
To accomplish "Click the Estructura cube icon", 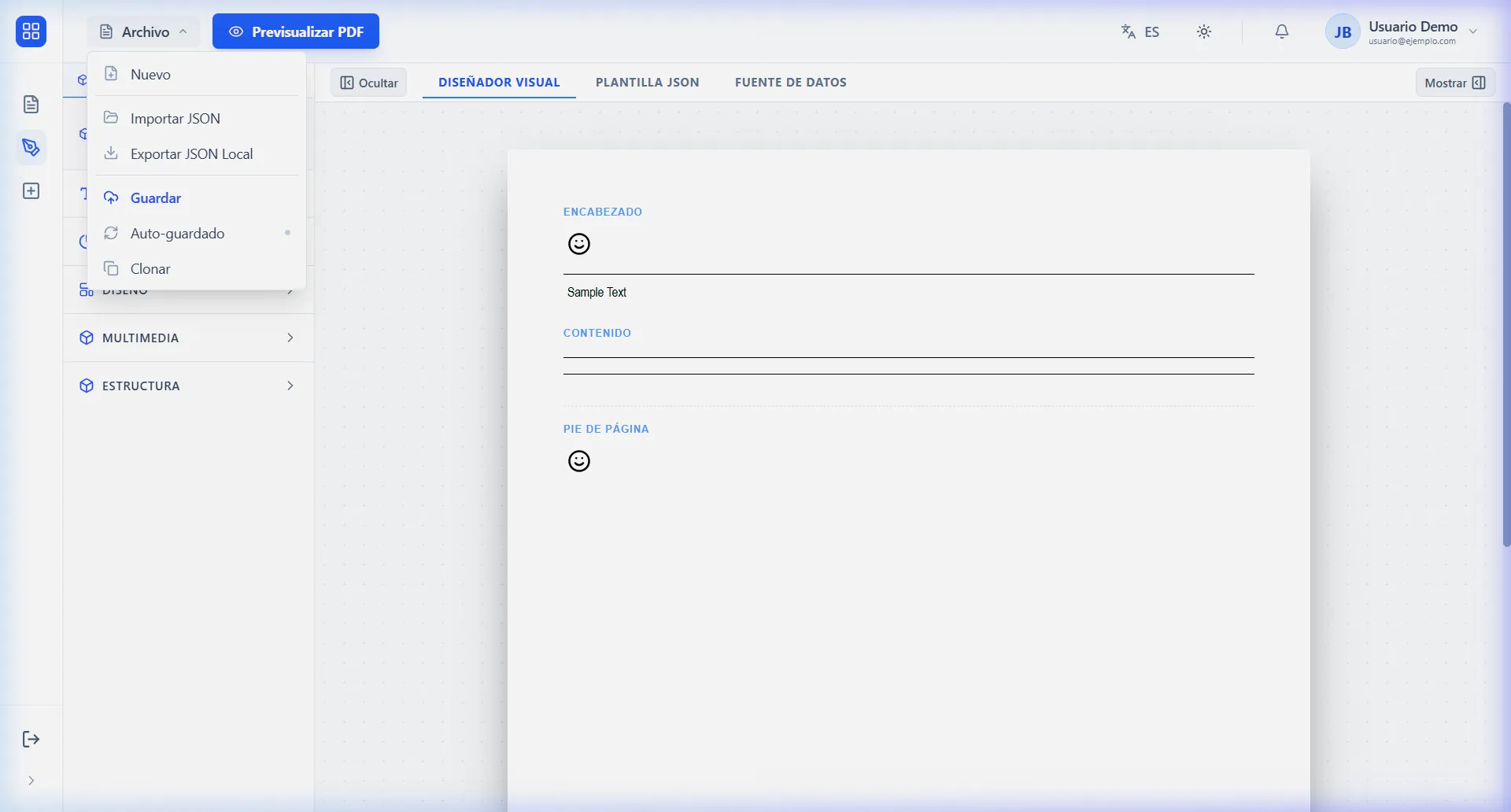I will 87,386.
